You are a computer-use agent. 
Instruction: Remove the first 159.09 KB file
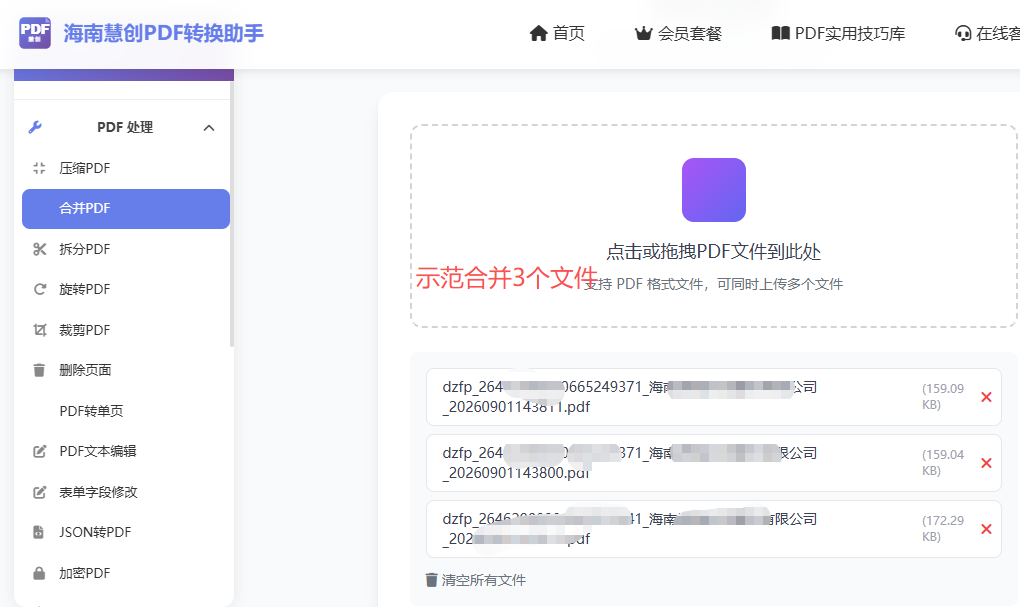(x=986, y=397)
